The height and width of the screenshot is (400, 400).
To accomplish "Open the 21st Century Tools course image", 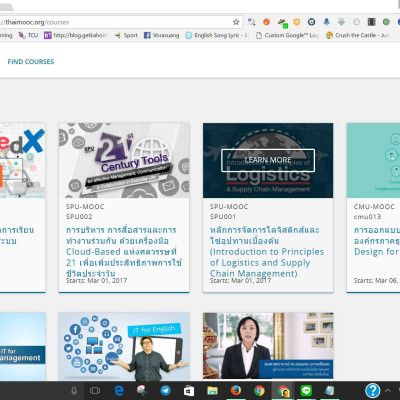I will [124, 160].
